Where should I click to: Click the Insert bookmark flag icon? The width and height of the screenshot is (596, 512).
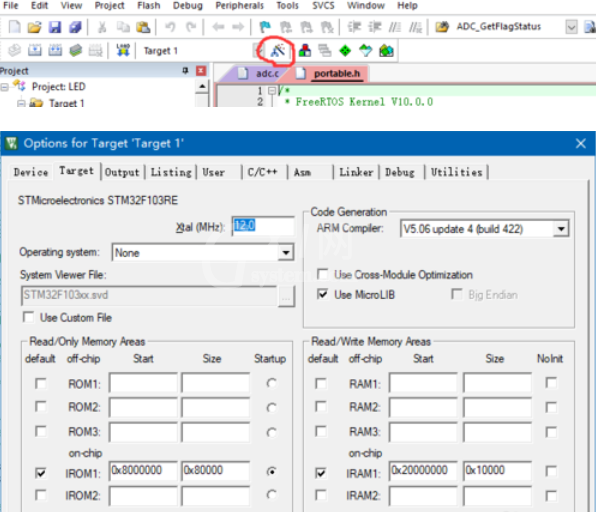(x=265, y=27)
